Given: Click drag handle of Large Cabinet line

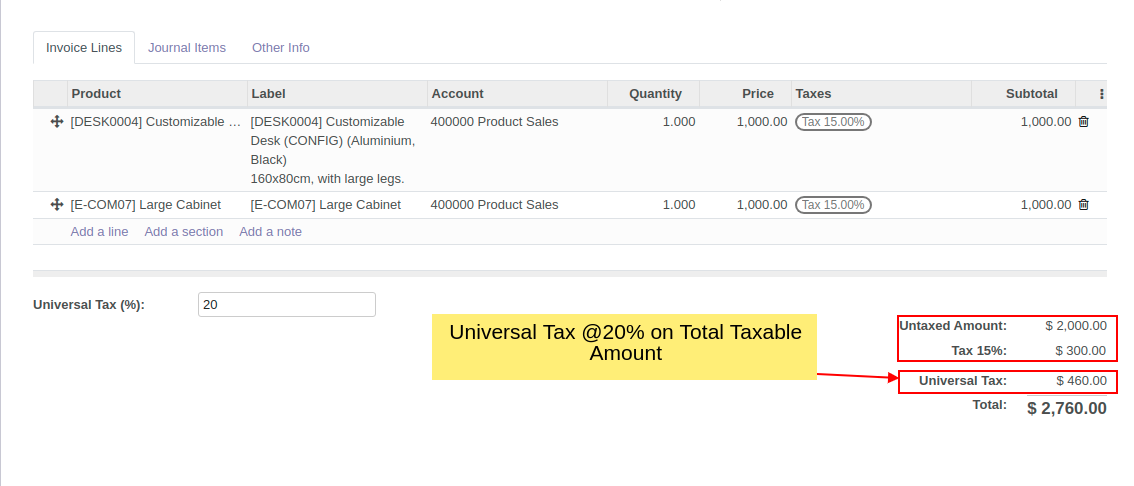Looking at the screenshot, I should click(57, 205).
